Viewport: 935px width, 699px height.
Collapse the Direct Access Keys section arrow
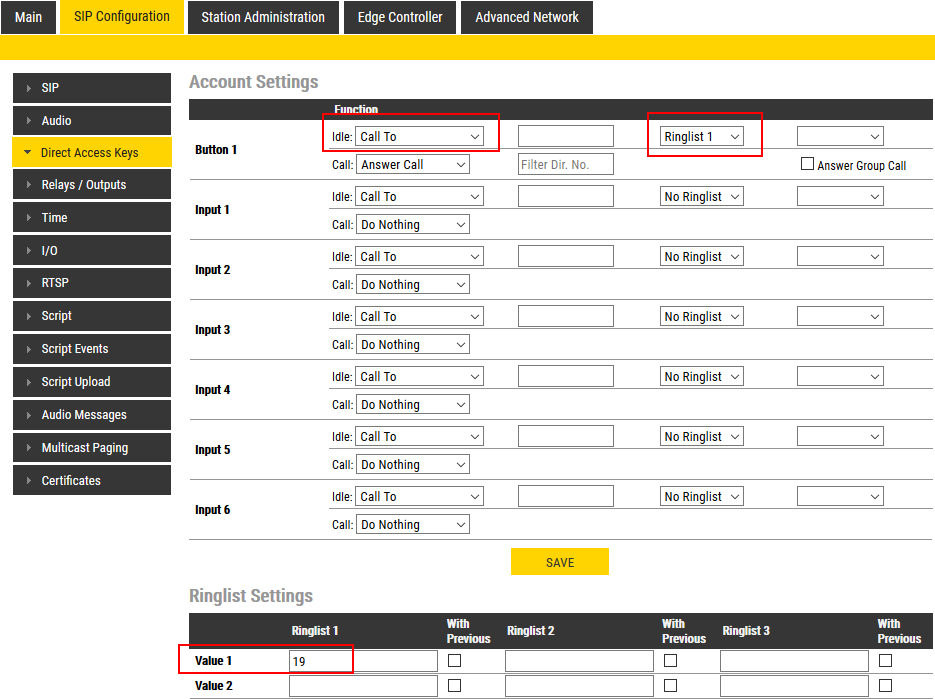pyautogui.click(x=27, y=153)
